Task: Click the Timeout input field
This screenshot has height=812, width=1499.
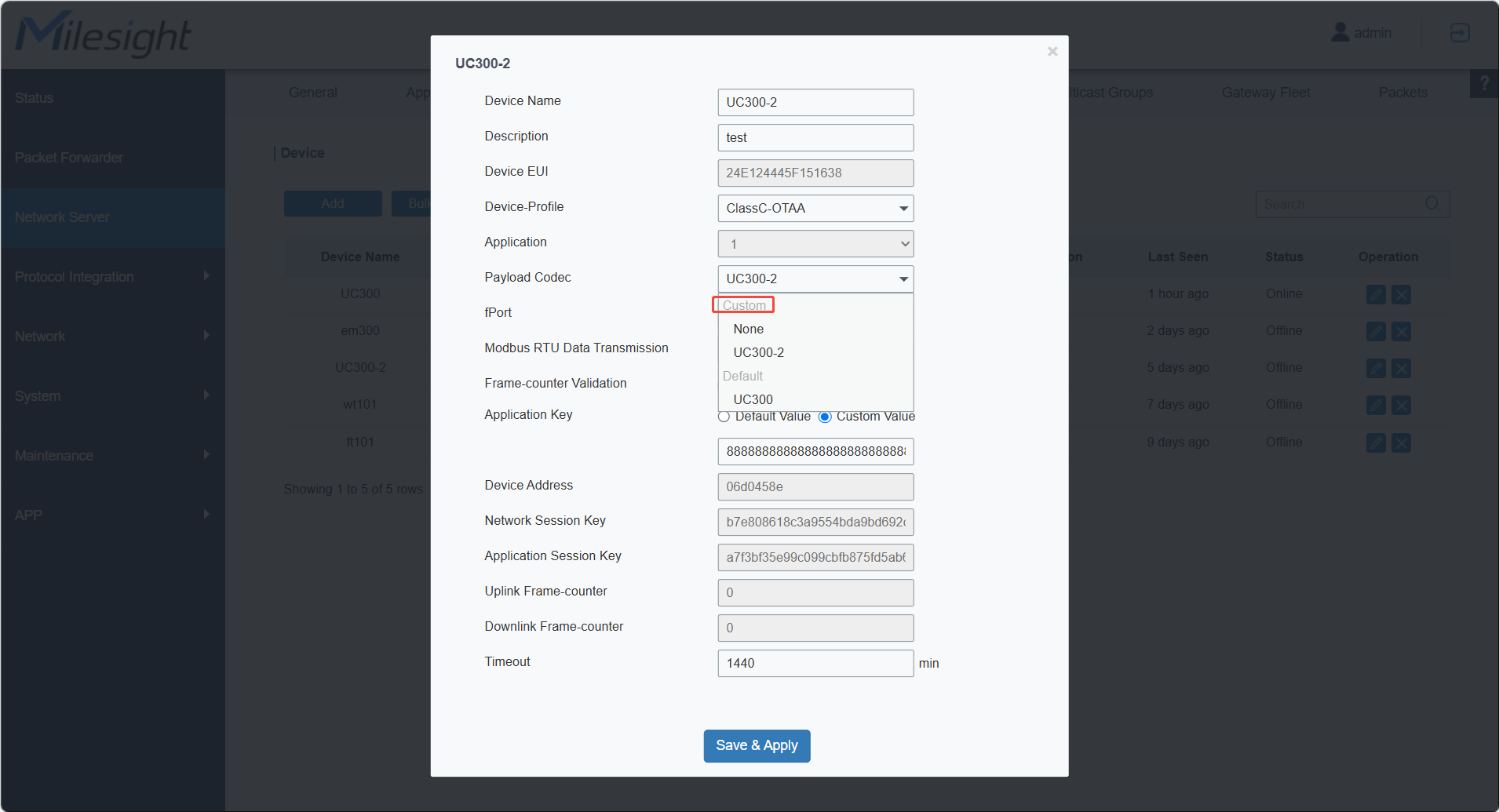Action: [x=815, y=663]
